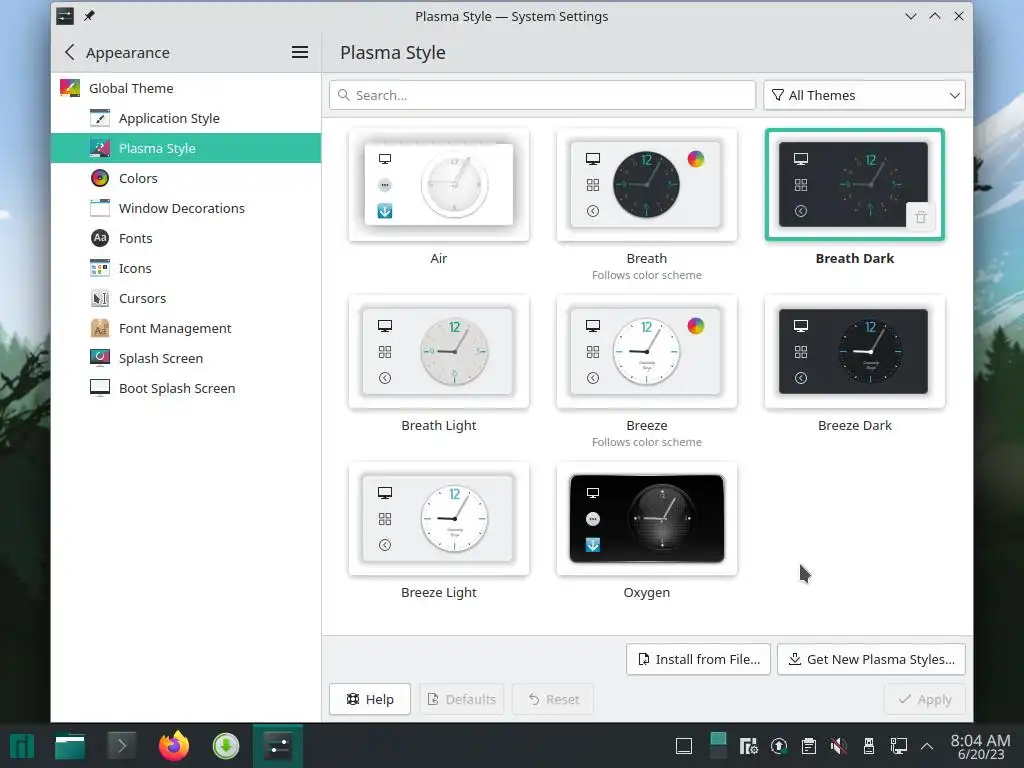The image size is (1024, 768).
Task: Click the Apply button
Action: point(925,699)
